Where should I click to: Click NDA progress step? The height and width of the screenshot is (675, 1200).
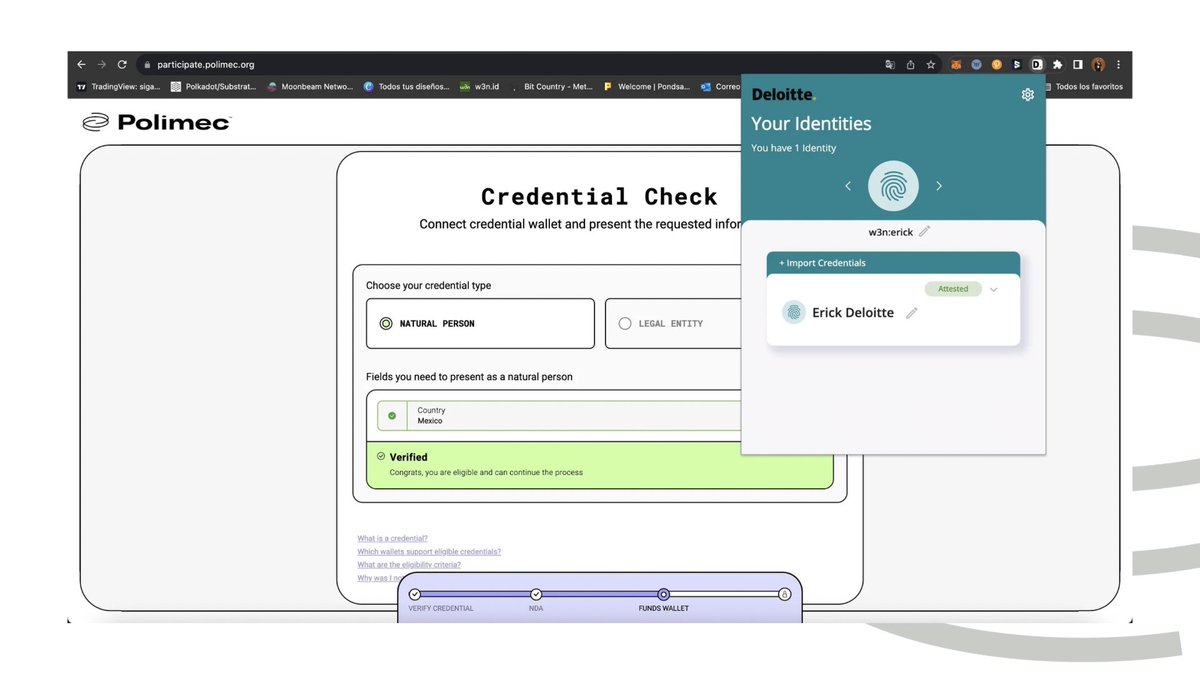tap(536, 594)
